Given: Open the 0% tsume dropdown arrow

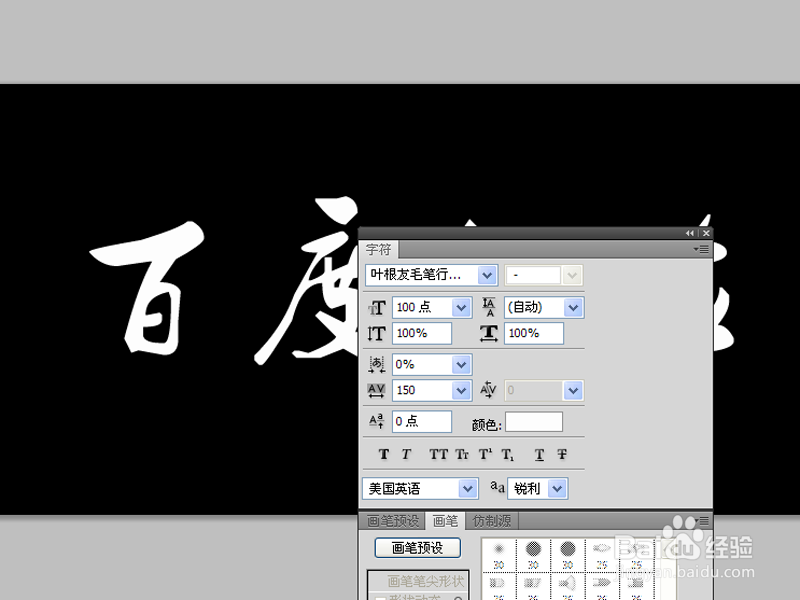Looking at the screenshot, I should point(461,365).
